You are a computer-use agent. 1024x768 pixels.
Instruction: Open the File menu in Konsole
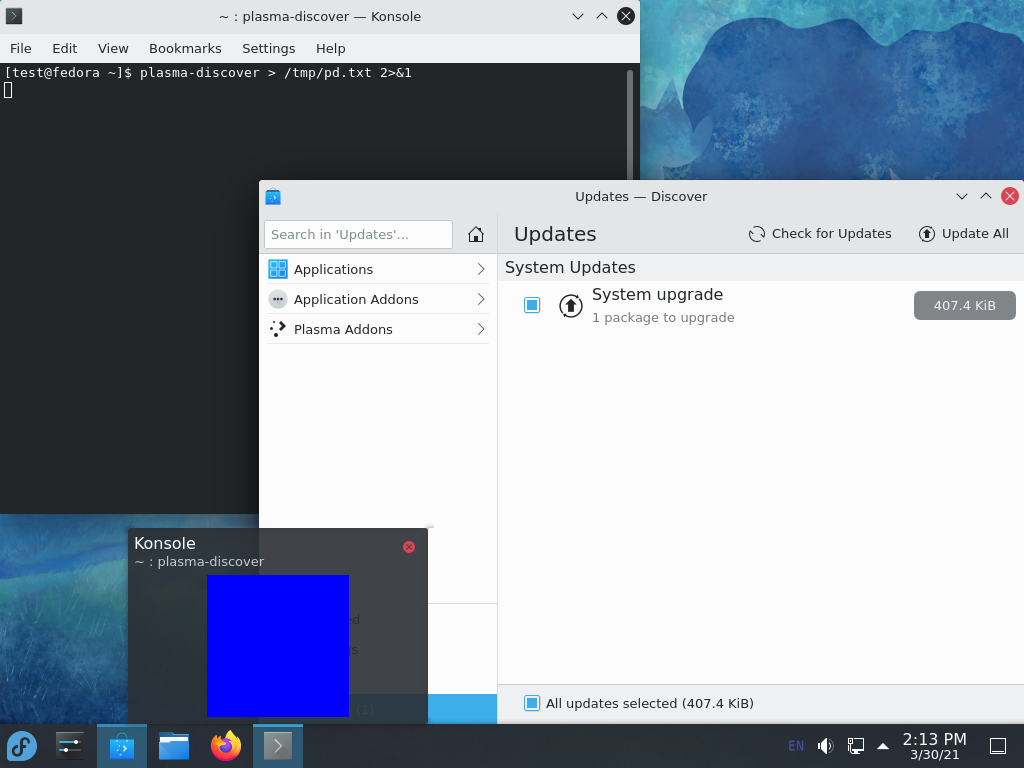tap(20, 48)
